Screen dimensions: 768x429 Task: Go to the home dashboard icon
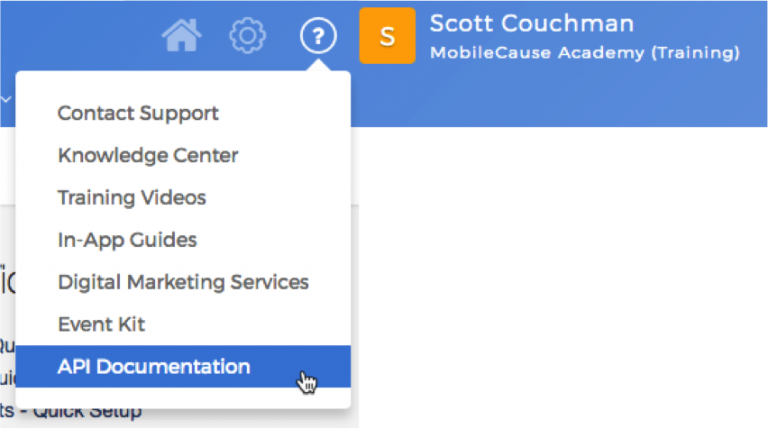tap(181, 37)
